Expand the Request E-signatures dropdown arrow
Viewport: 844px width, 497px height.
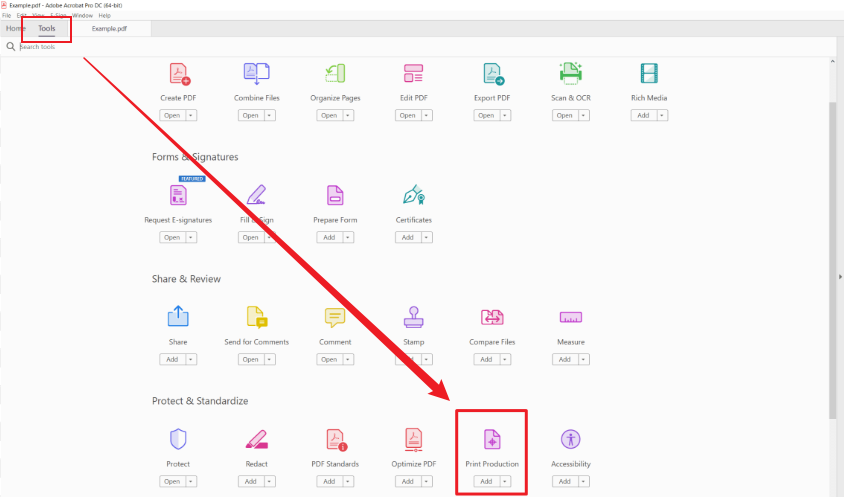coord(191,237)
